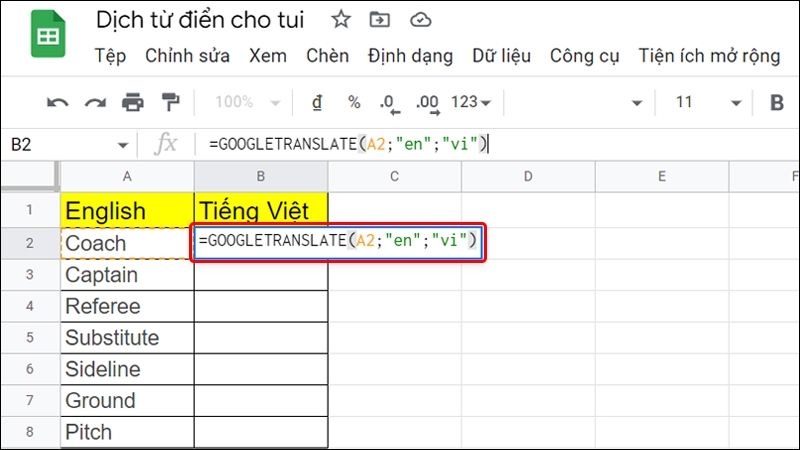The image size is (800, 450).
Task: Select the cell containing Coach
Action: point(127,243)
